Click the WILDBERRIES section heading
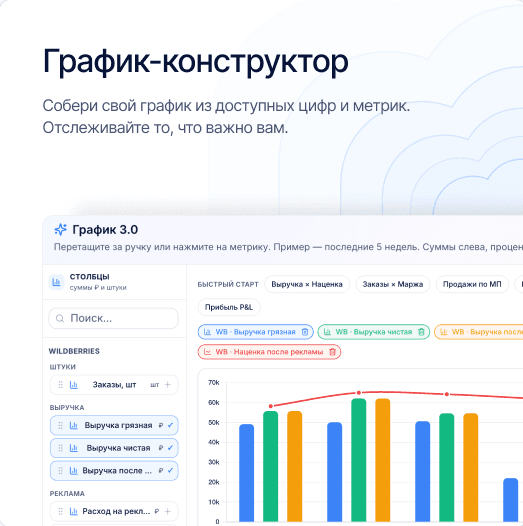Image resolution: width=523 pixels, height=526 pixels. [x=74, y=351]
